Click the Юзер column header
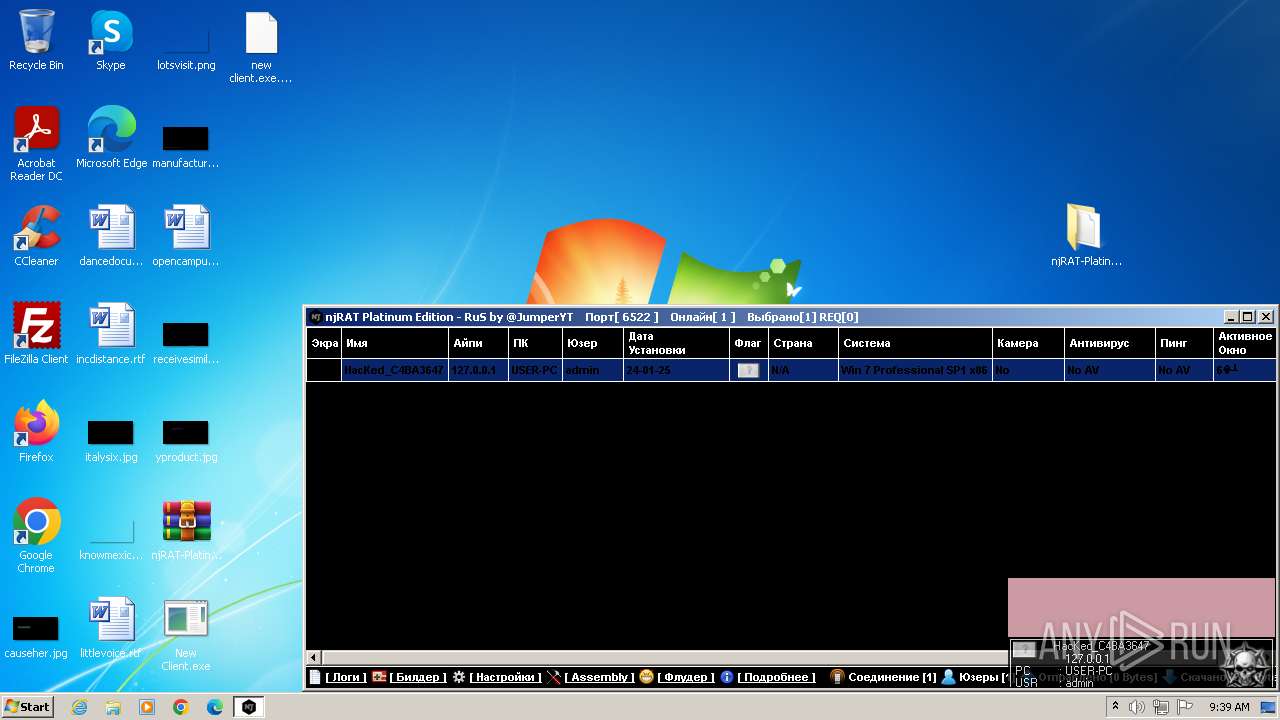This screenshot has height=720, width=1280. click(x=592, y=343)
